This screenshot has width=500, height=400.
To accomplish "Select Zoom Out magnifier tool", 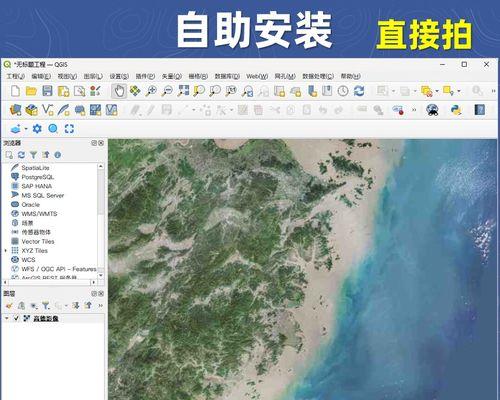I will [x=167, y=91].
